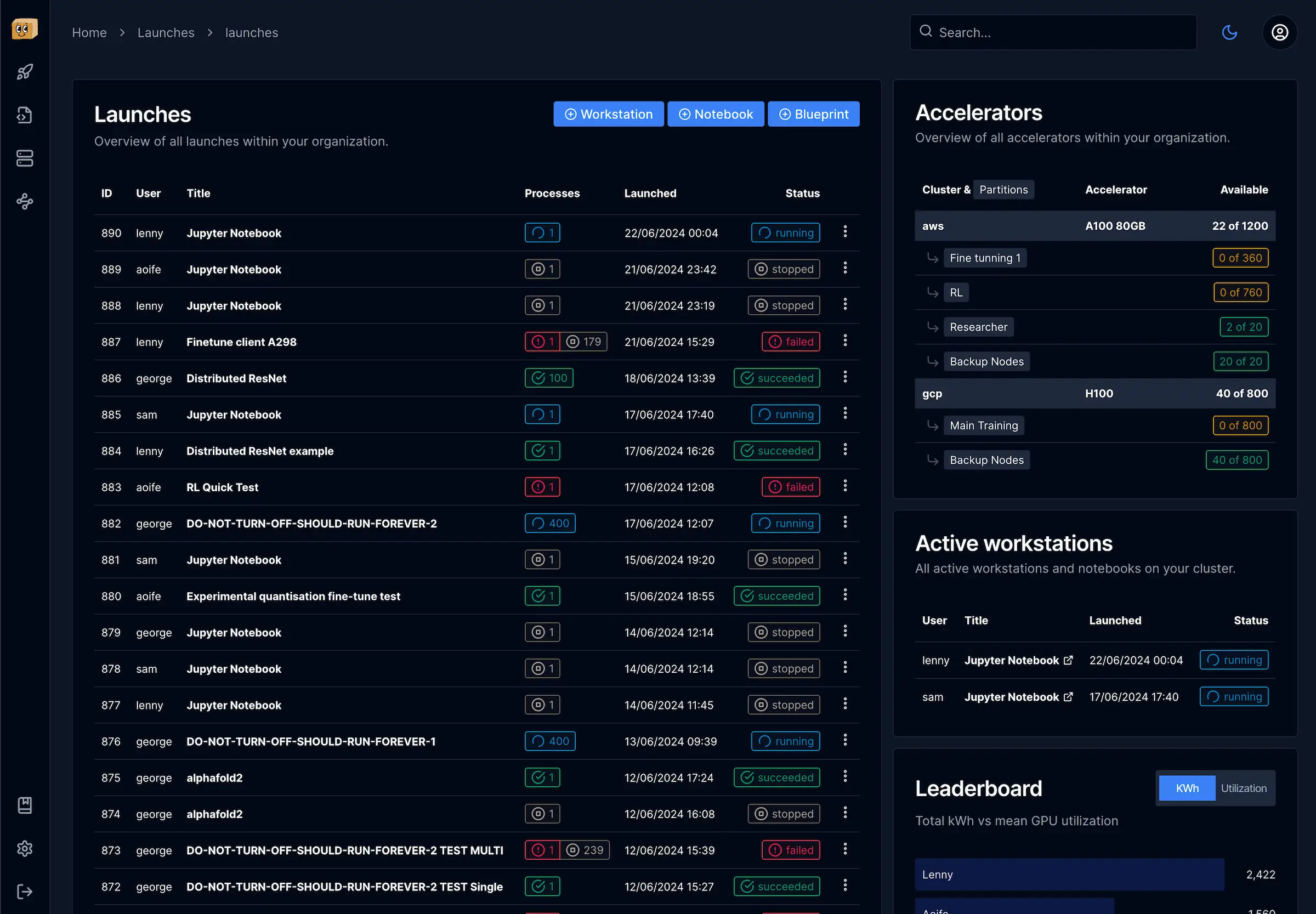1316x914 pixels.
Task: Open settings via the gear icon
Action: (x=25, y=849)
